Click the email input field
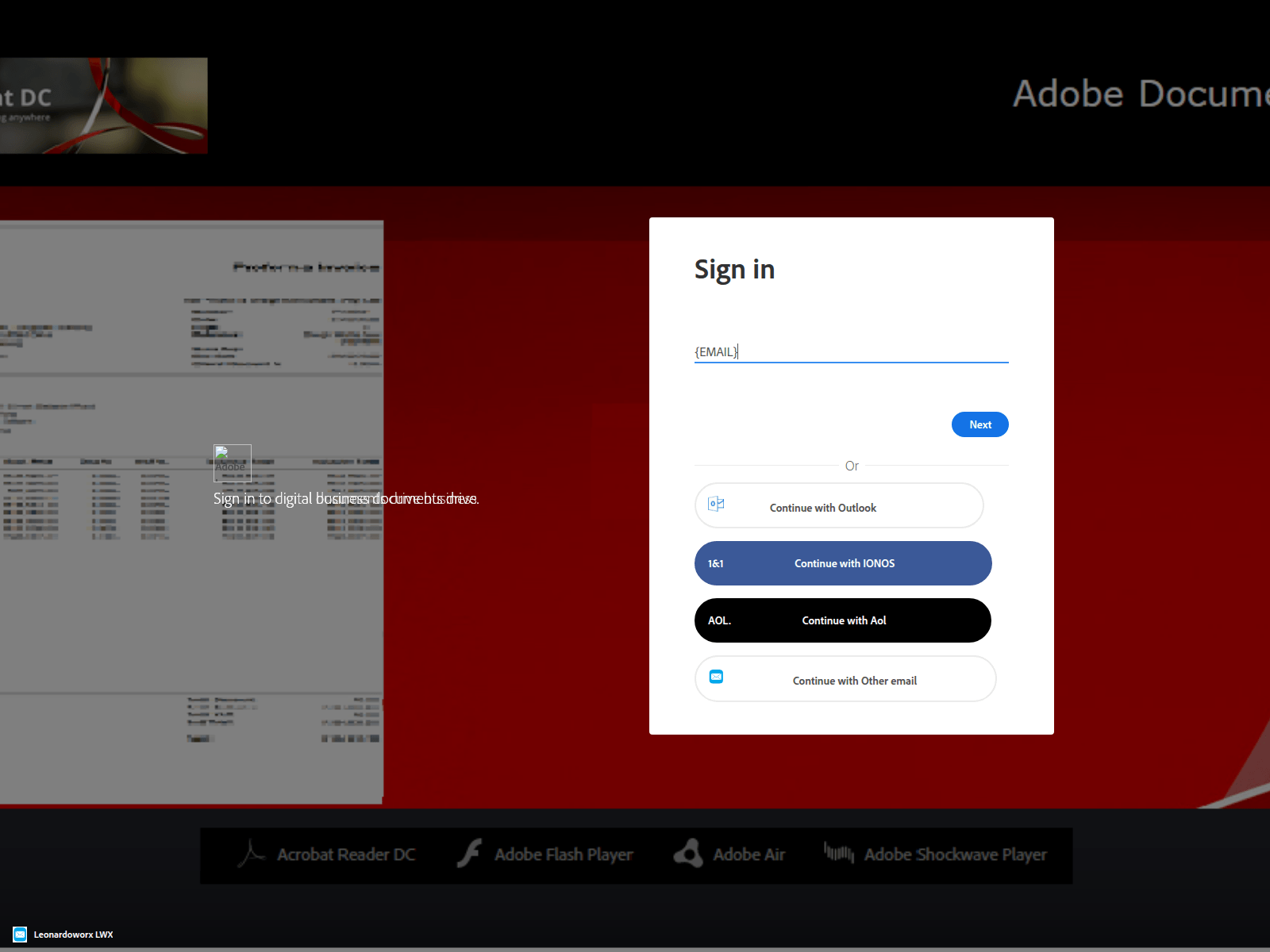 851,351
